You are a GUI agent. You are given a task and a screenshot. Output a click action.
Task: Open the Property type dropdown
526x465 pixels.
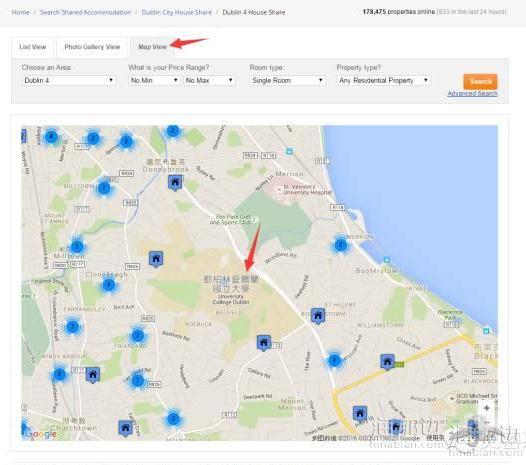coord(383,81)
